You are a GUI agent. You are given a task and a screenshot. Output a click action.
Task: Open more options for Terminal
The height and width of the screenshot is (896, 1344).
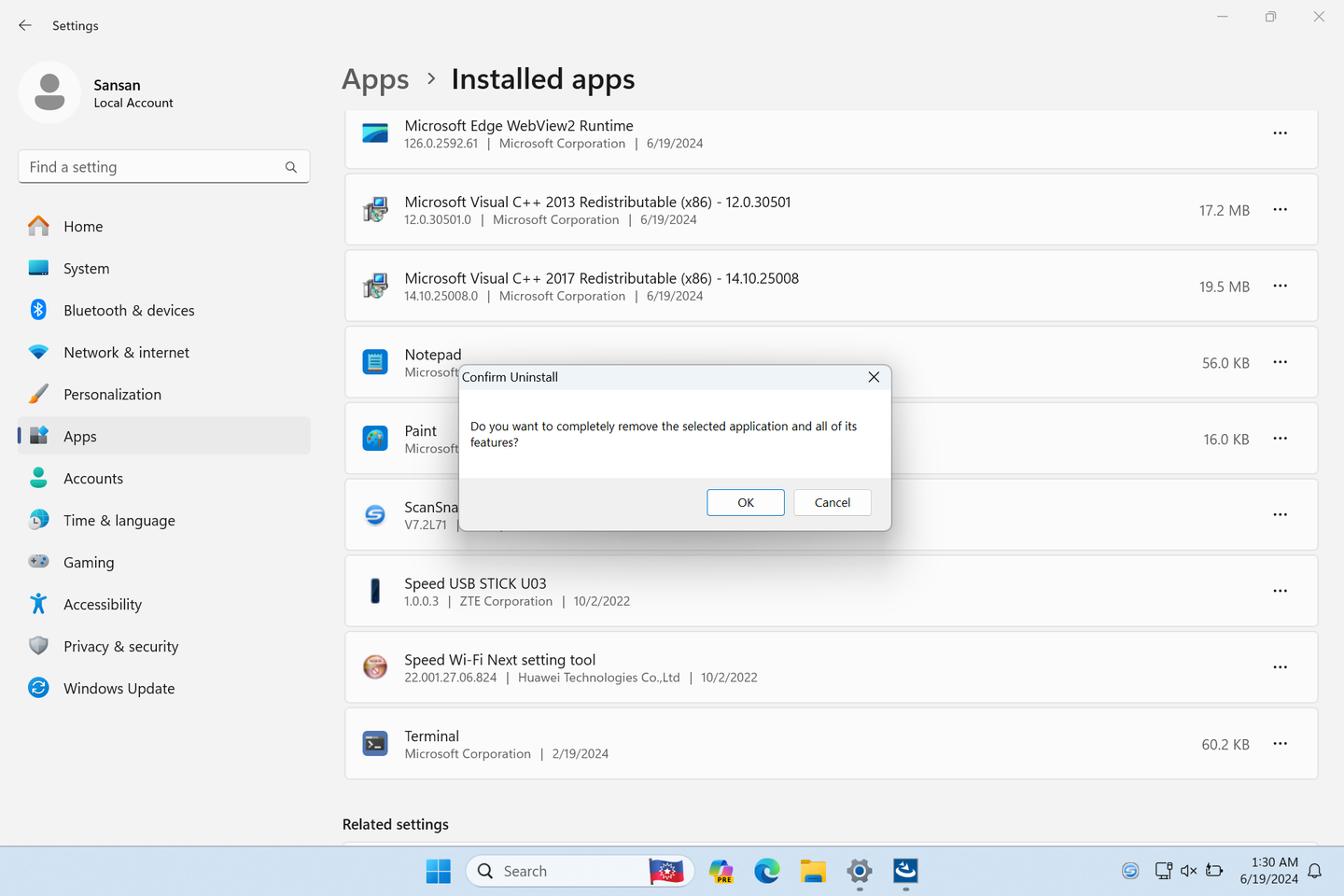click(x=1280, y=744)
